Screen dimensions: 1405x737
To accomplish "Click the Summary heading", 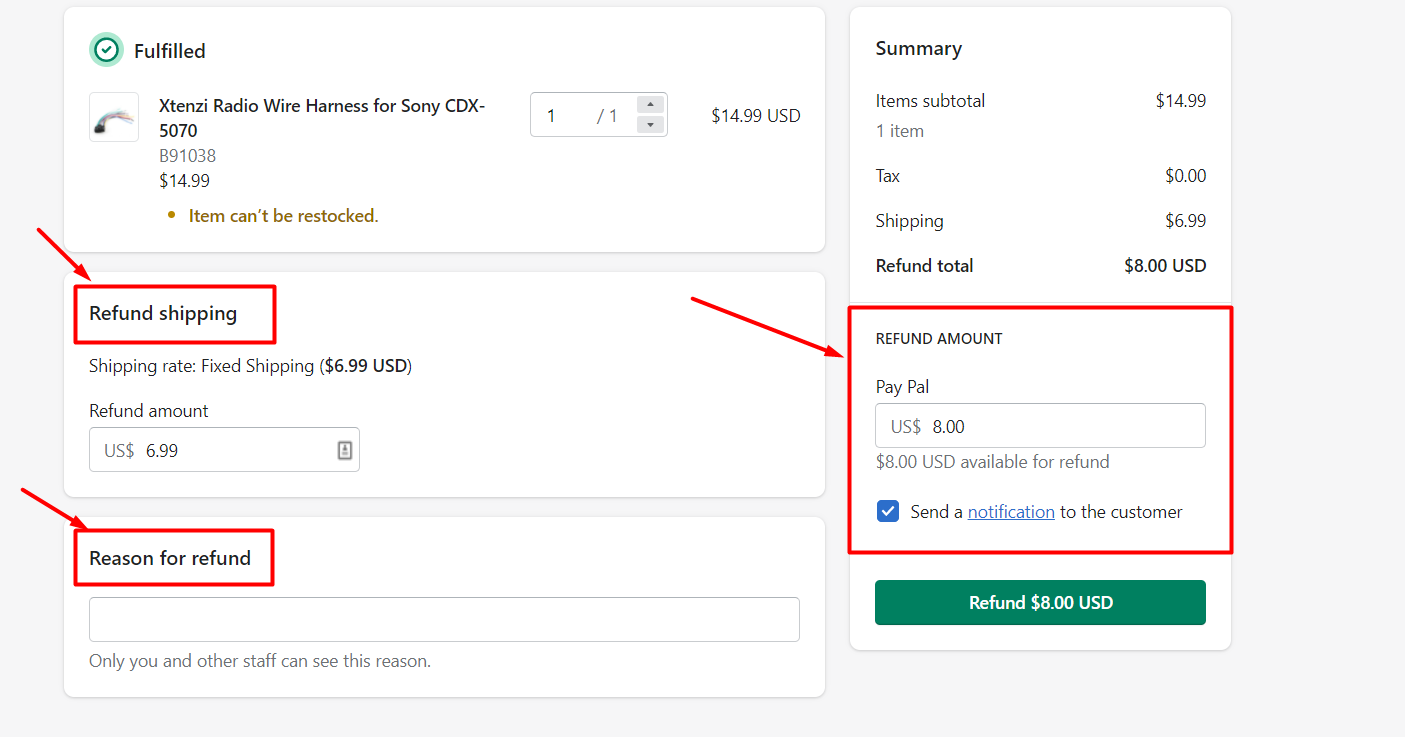I will (x=918, y=48).
